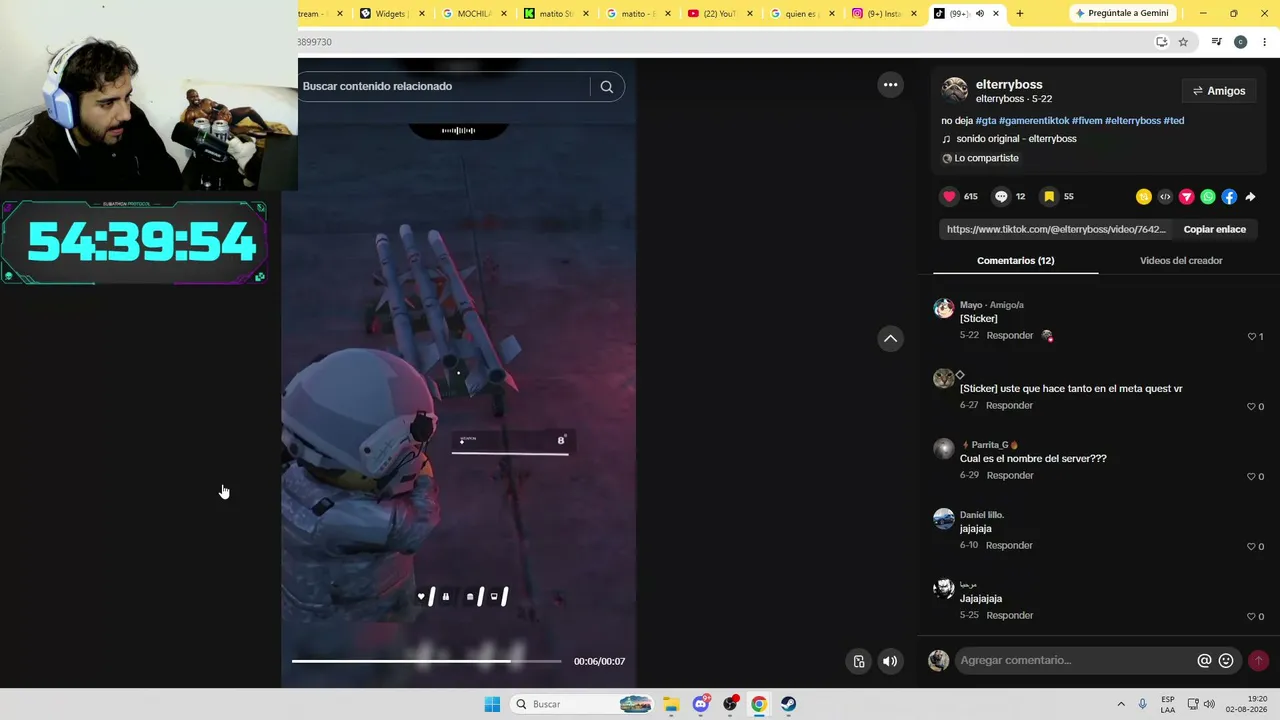Switch to the Comentarios (12) tab
The image size is (1280, 720).
tap(1015, 261)
